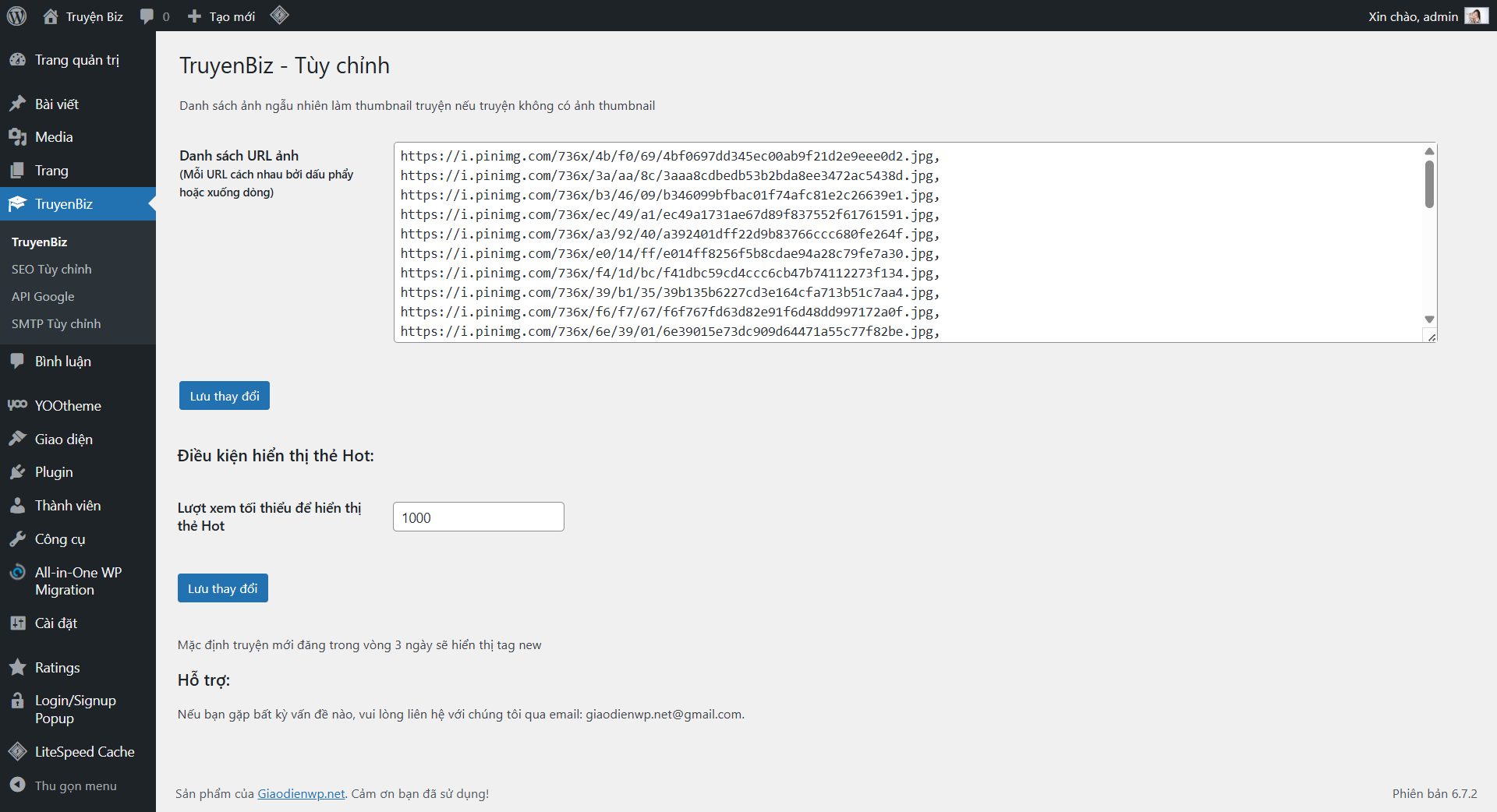
Task: Click the Trang quản trị dashboard icon
Action: click(x=17, y=60)
